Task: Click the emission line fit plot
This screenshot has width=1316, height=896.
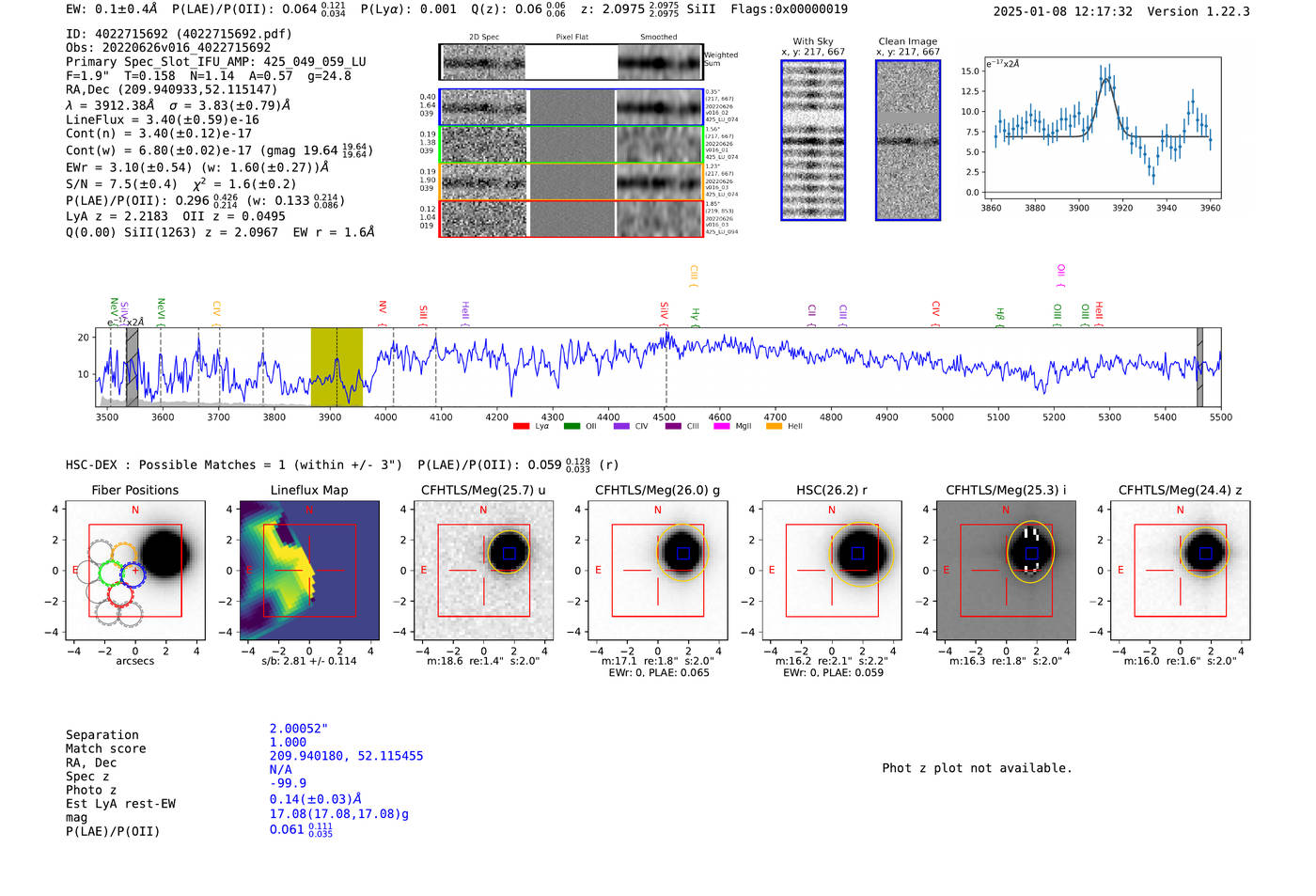Action: pyautogui.click(x=1101, y=128)
